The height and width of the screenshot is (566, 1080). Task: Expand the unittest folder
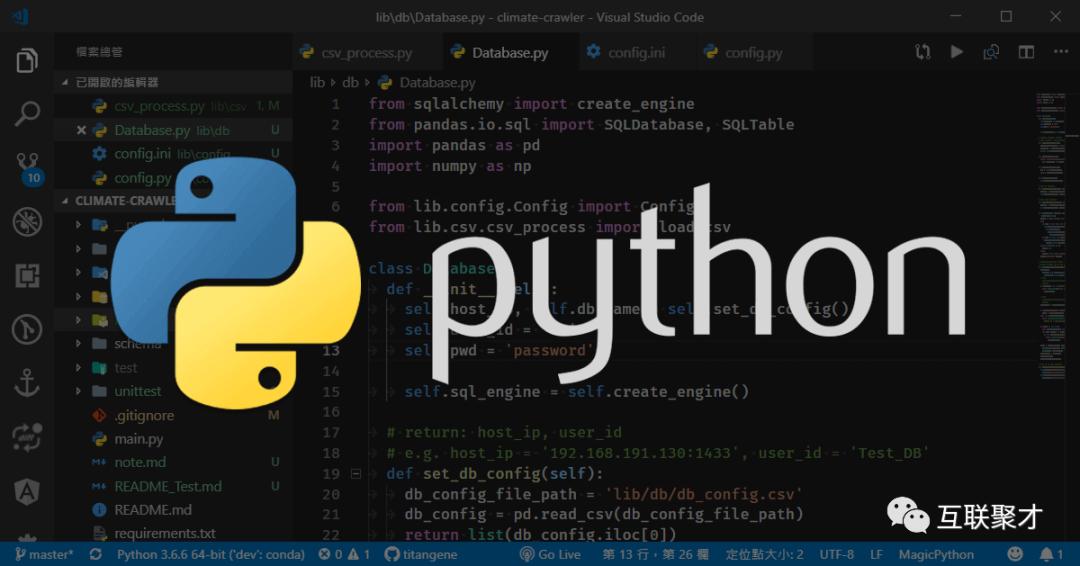coord(79,391)
